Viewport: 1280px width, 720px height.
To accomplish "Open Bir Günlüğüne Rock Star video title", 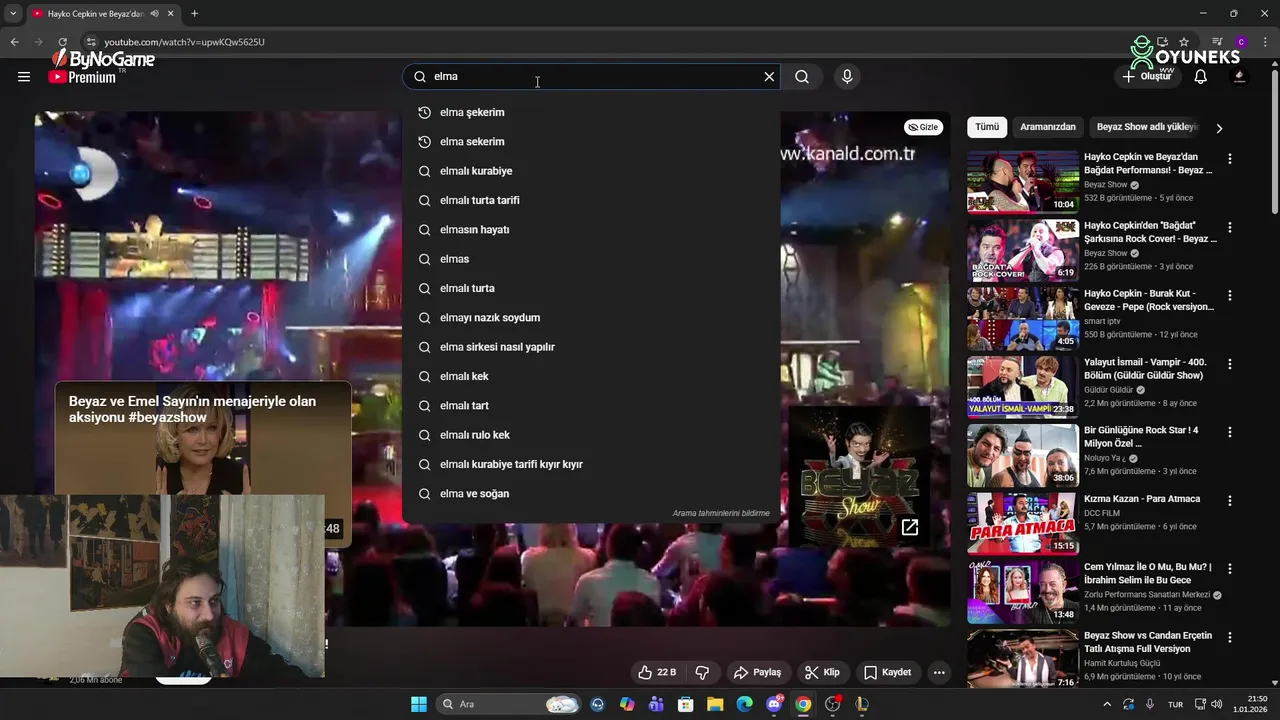I will point(1141,437).
